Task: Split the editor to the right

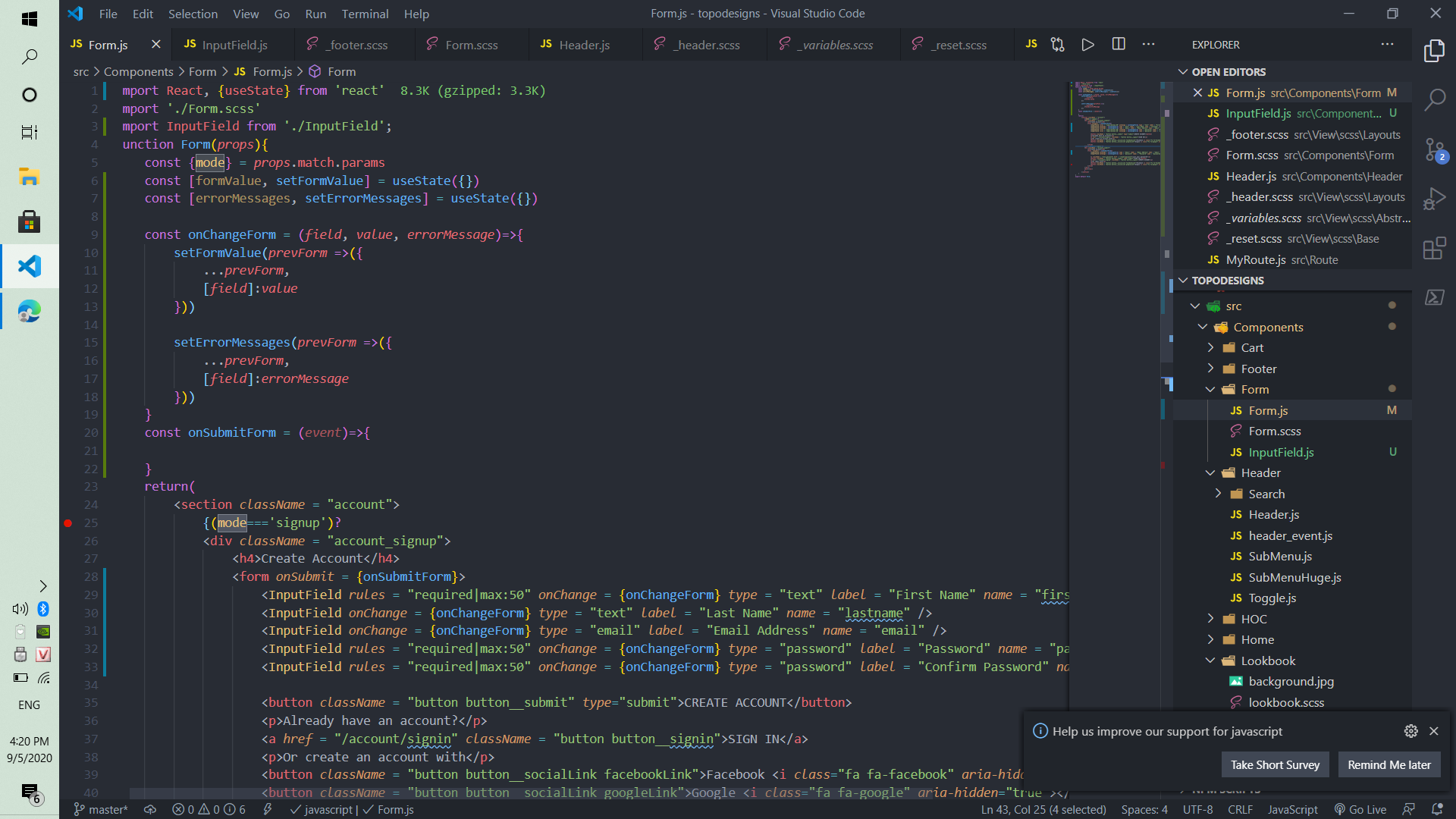Action: [1119, 45]
